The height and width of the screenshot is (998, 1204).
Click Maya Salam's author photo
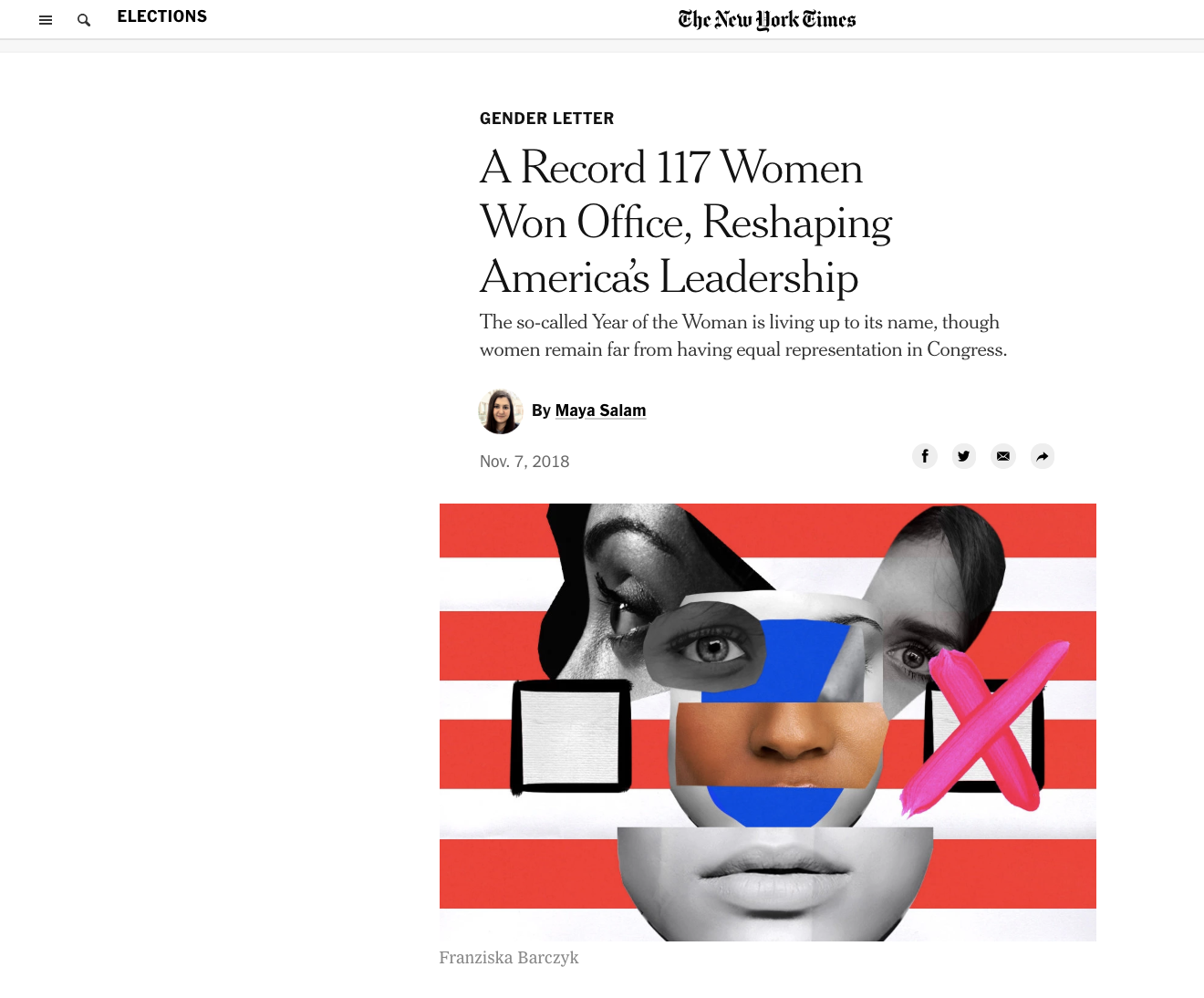coord(501,411)
